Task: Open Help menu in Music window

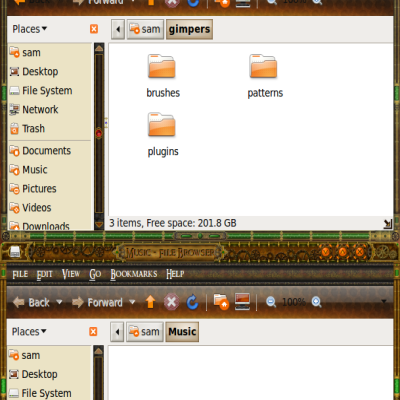Action: pyautogui.click(x=175, y=274)
